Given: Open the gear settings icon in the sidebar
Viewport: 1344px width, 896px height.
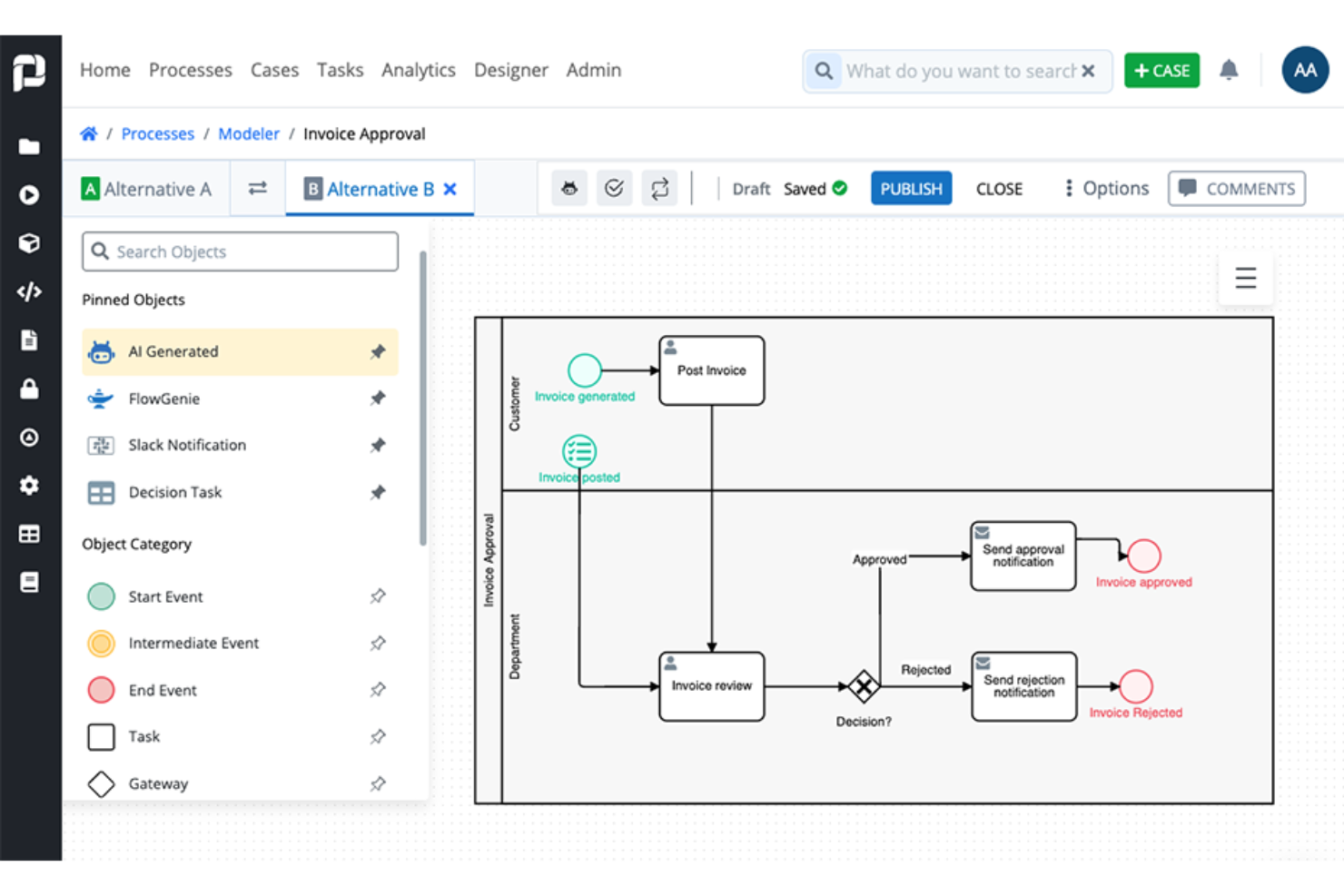Looking at the screenshot, I should (x=29, y=486).
